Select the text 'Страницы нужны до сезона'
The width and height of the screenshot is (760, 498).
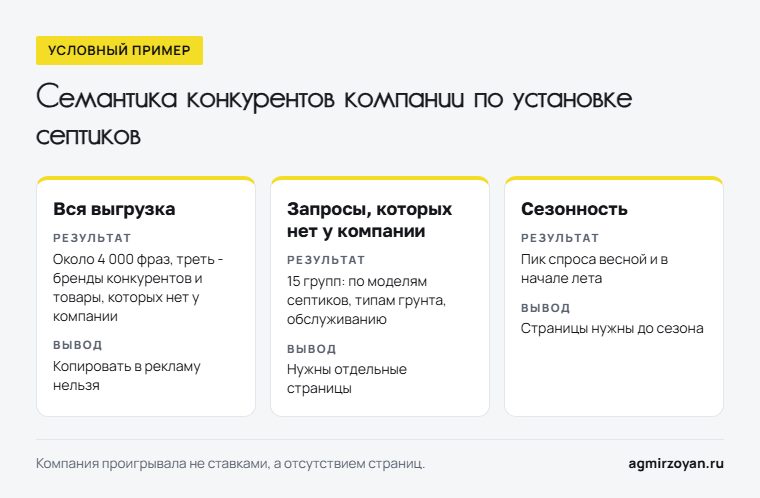pos(612,329)
